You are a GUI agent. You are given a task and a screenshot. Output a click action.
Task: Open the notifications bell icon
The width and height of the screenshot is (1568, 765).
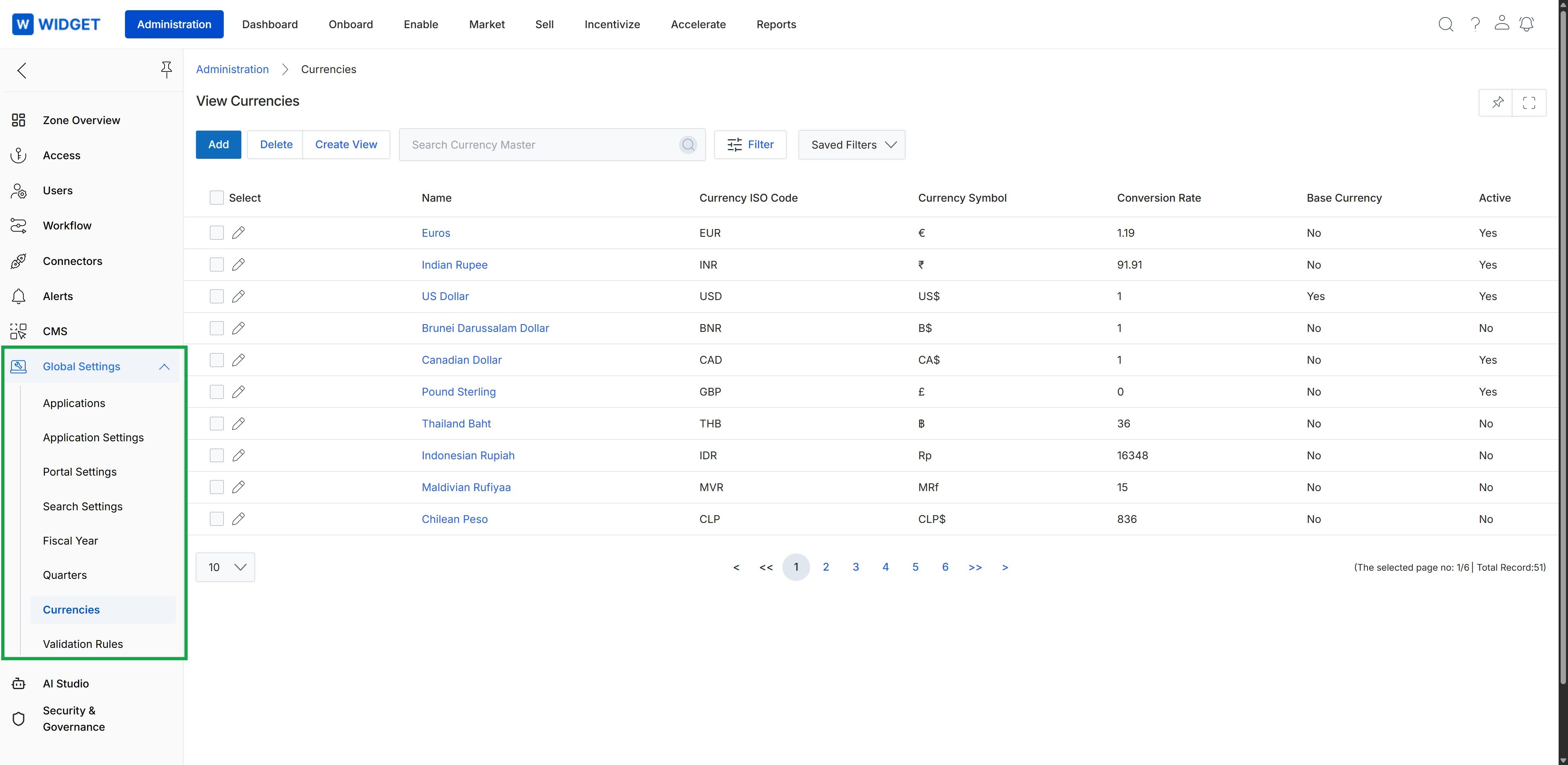[x=1527, y=24]
